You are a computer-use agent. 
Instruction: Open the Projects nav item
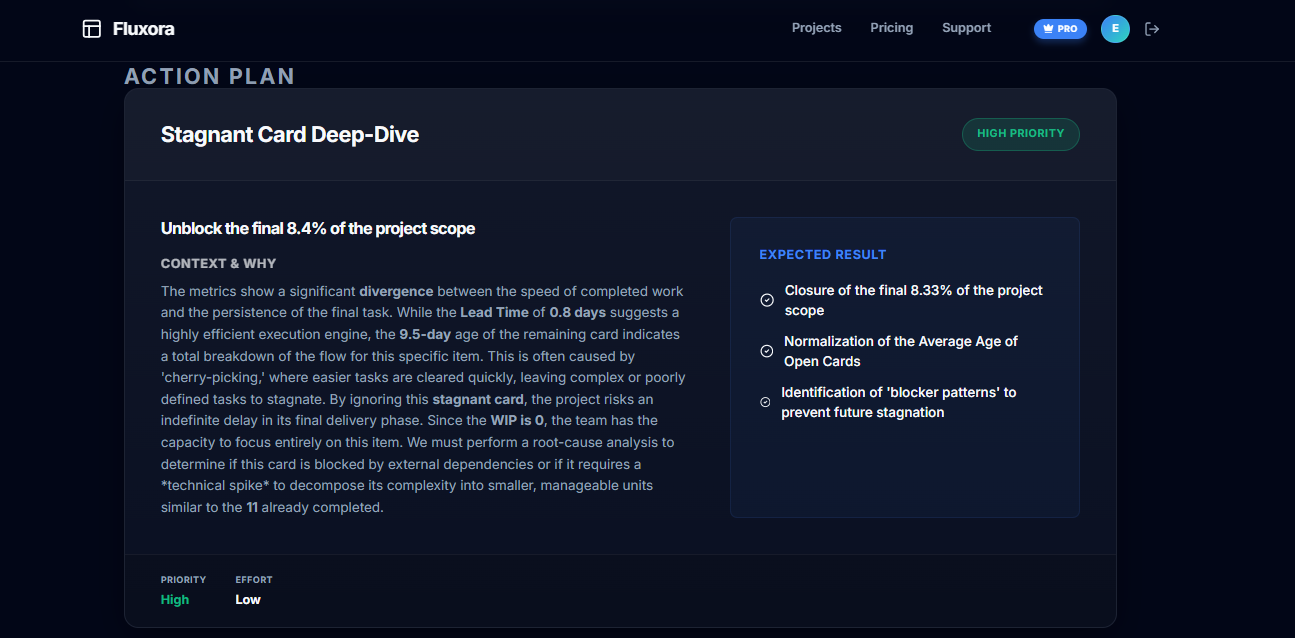coord(816,28)
